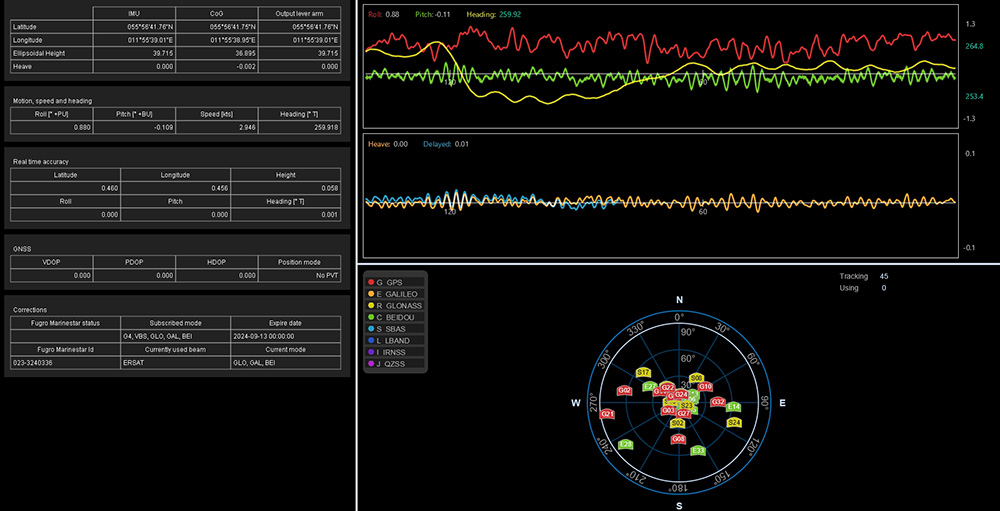Select the IMU column header
Image resolution: width=1000 pixels, height=511 pixels.
[133, 13]
